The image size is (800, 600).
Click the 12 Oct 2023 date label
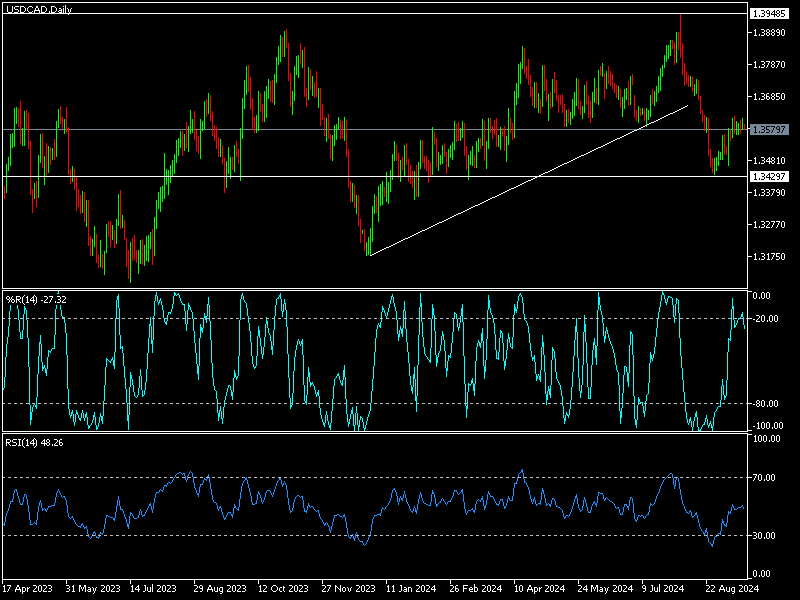pos(283,589)
